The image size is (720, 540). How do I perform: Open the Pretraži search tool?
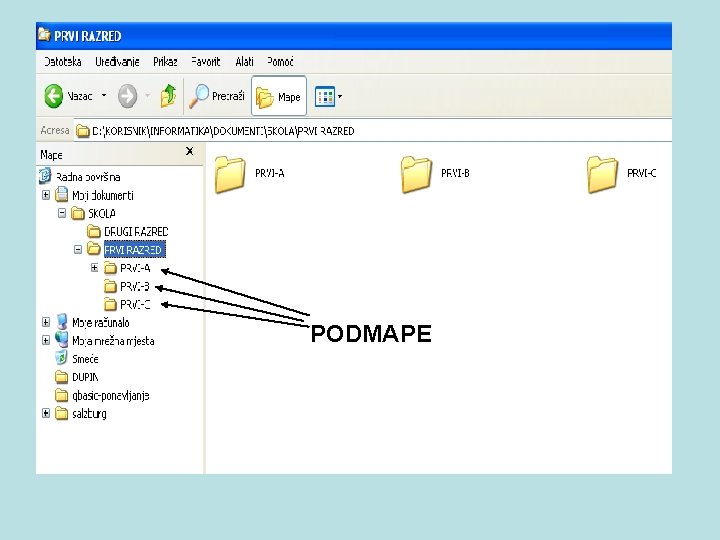coord(217,96)
